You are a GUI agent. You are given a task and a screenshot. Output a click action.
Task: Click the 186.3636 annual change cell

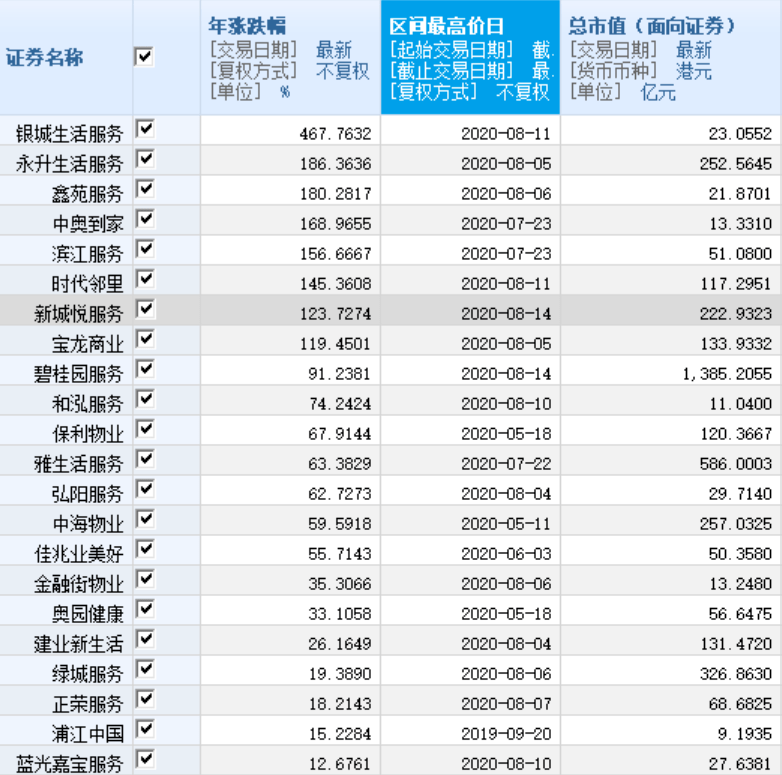tap(291, 161)
